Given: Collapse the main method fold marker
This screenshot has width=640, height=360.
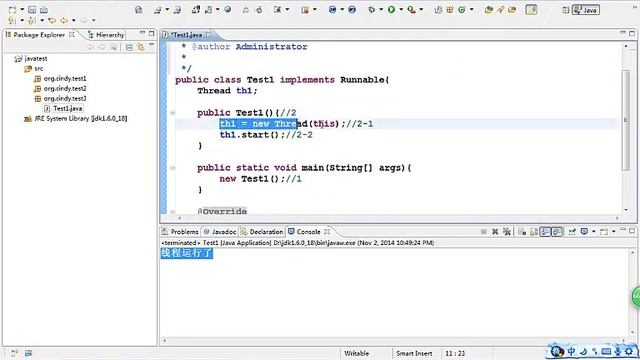Looking at the screenshot, I should 173,168.
